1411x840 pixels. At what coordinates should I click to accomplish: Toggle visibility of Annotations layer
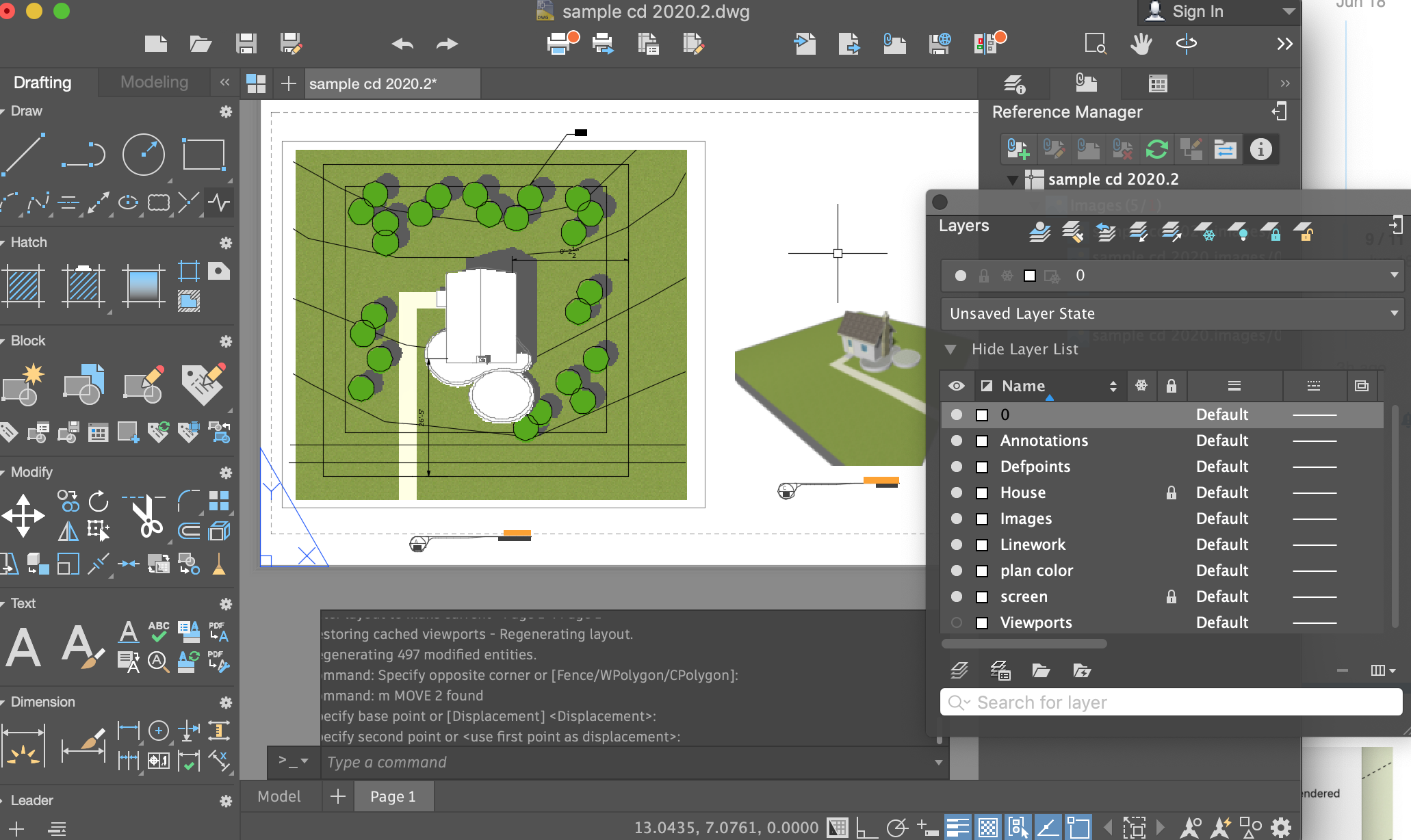(957, 441)
